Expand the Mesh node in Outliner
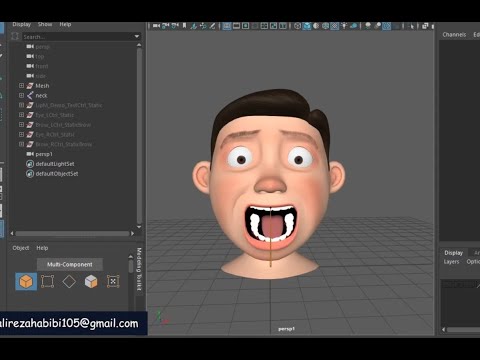Image resolution: width=480 pixels, height=360 pixels. tap(21, 86)
